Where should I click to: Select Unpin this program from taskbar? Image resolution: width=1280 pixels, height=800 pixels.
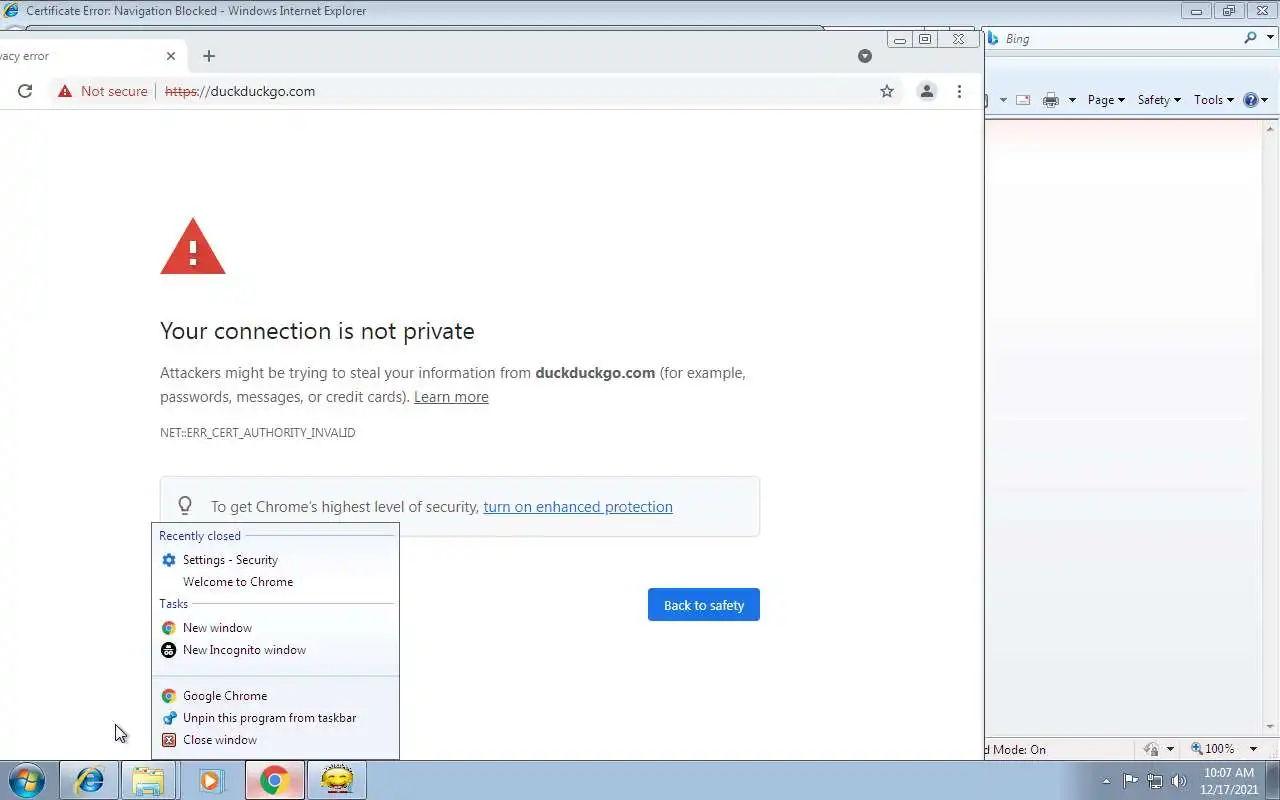tap(275, 718)
